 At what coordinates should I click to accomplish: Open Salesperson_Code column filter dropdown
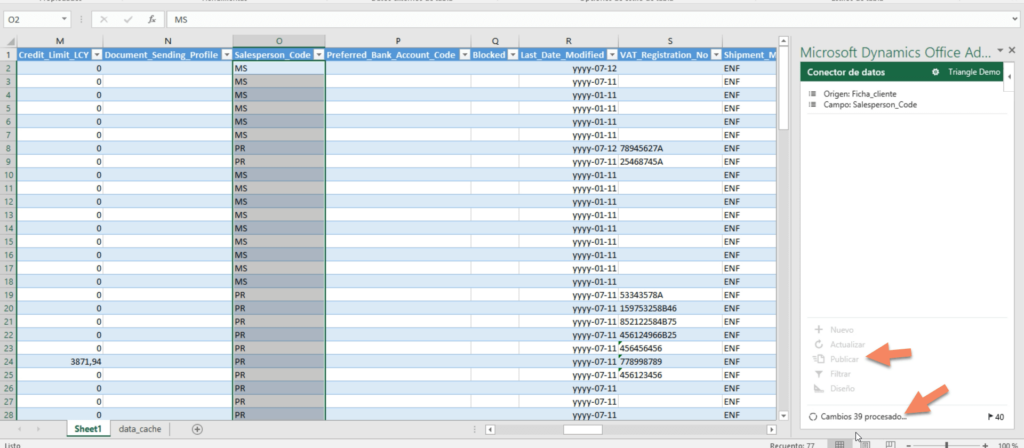point(318,55)
